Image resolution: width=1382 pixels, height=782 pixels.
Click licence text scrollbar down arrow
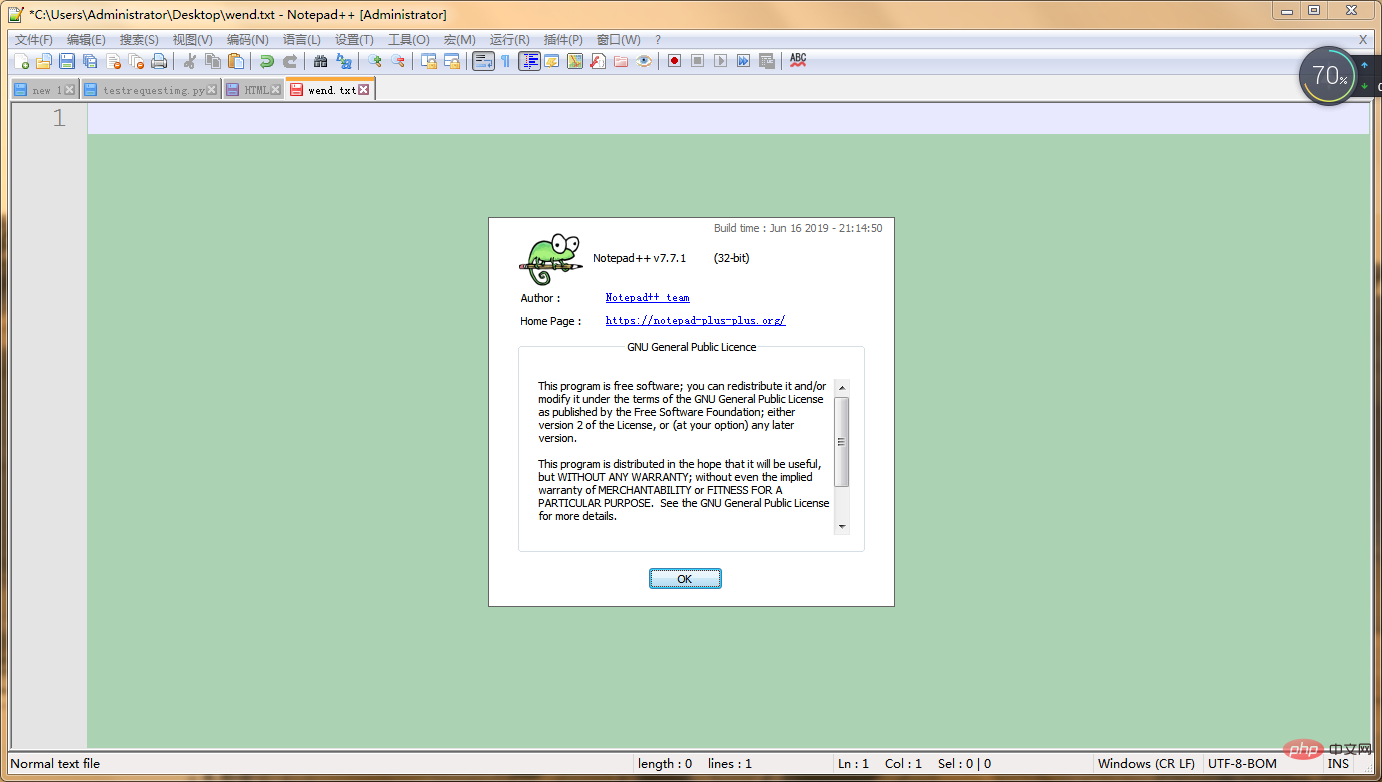point(842,527)
